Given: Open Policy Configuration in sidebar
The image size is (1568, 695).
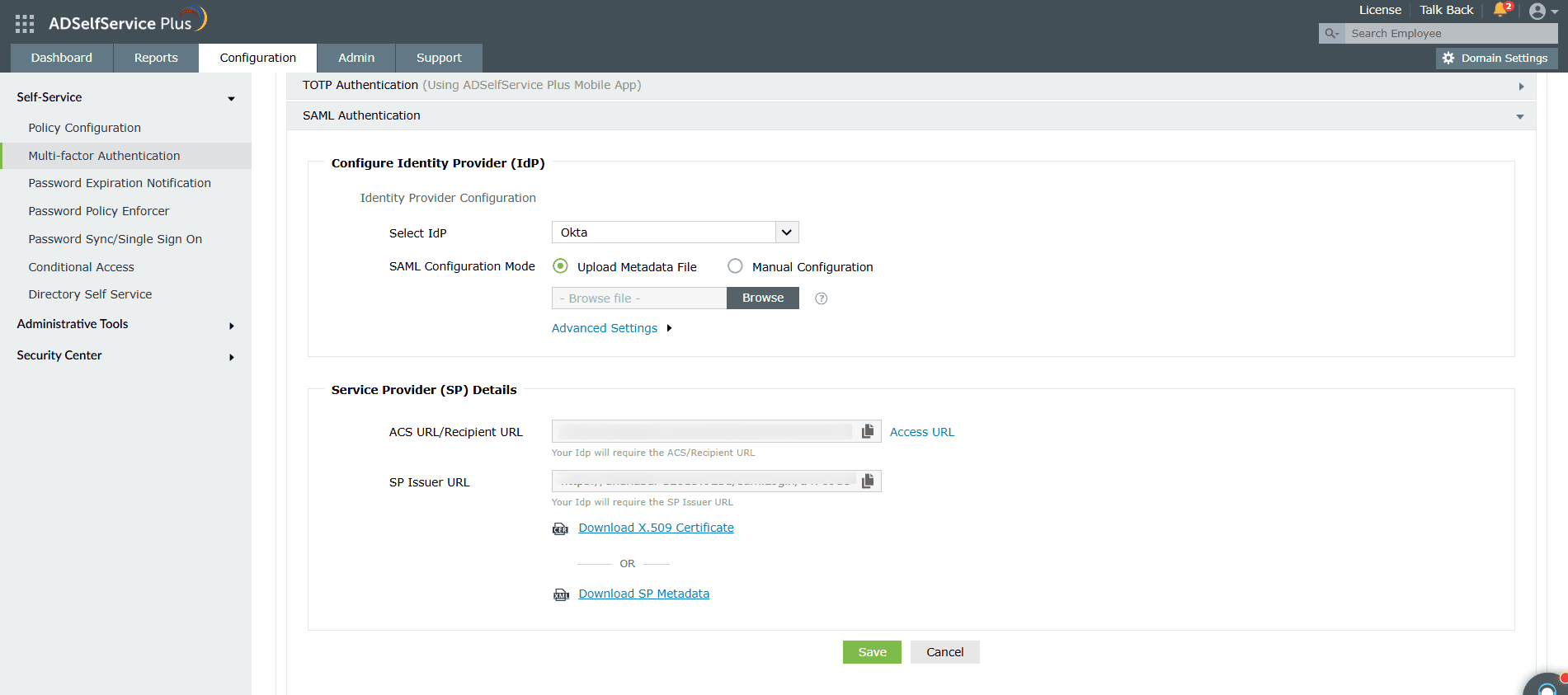Looking at the screenshot, I should click(85, 128).
